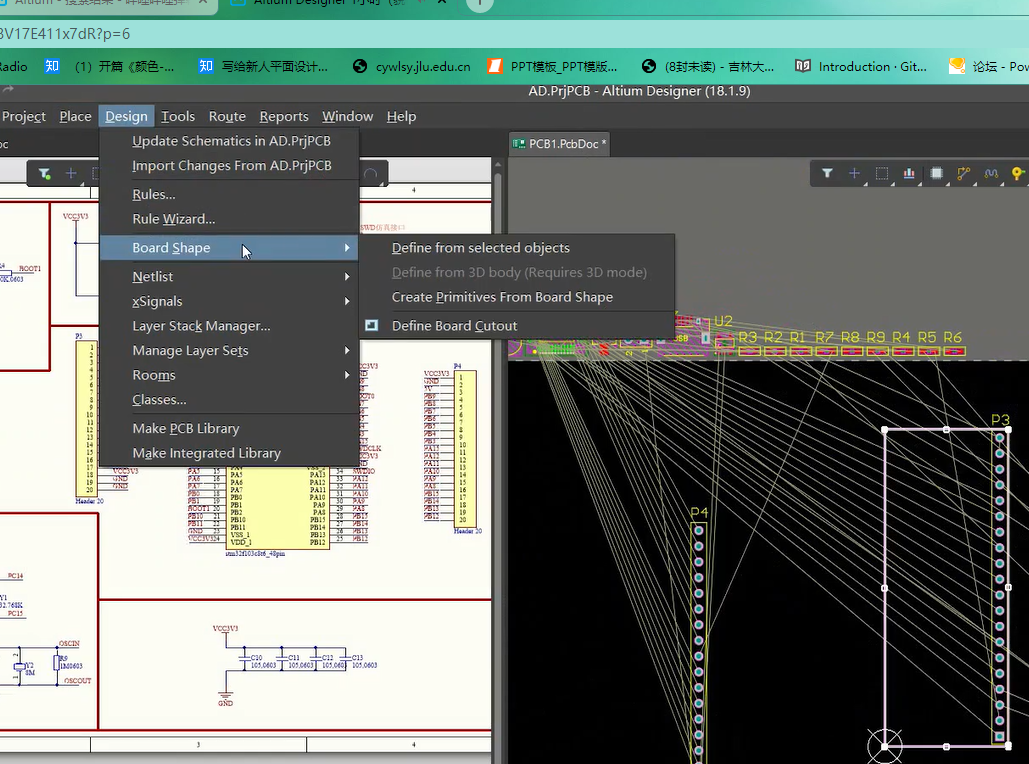Click the book icon on the Introduction bookmark
The width and height of the screenshot is (1029, 764).
(802, 67)
